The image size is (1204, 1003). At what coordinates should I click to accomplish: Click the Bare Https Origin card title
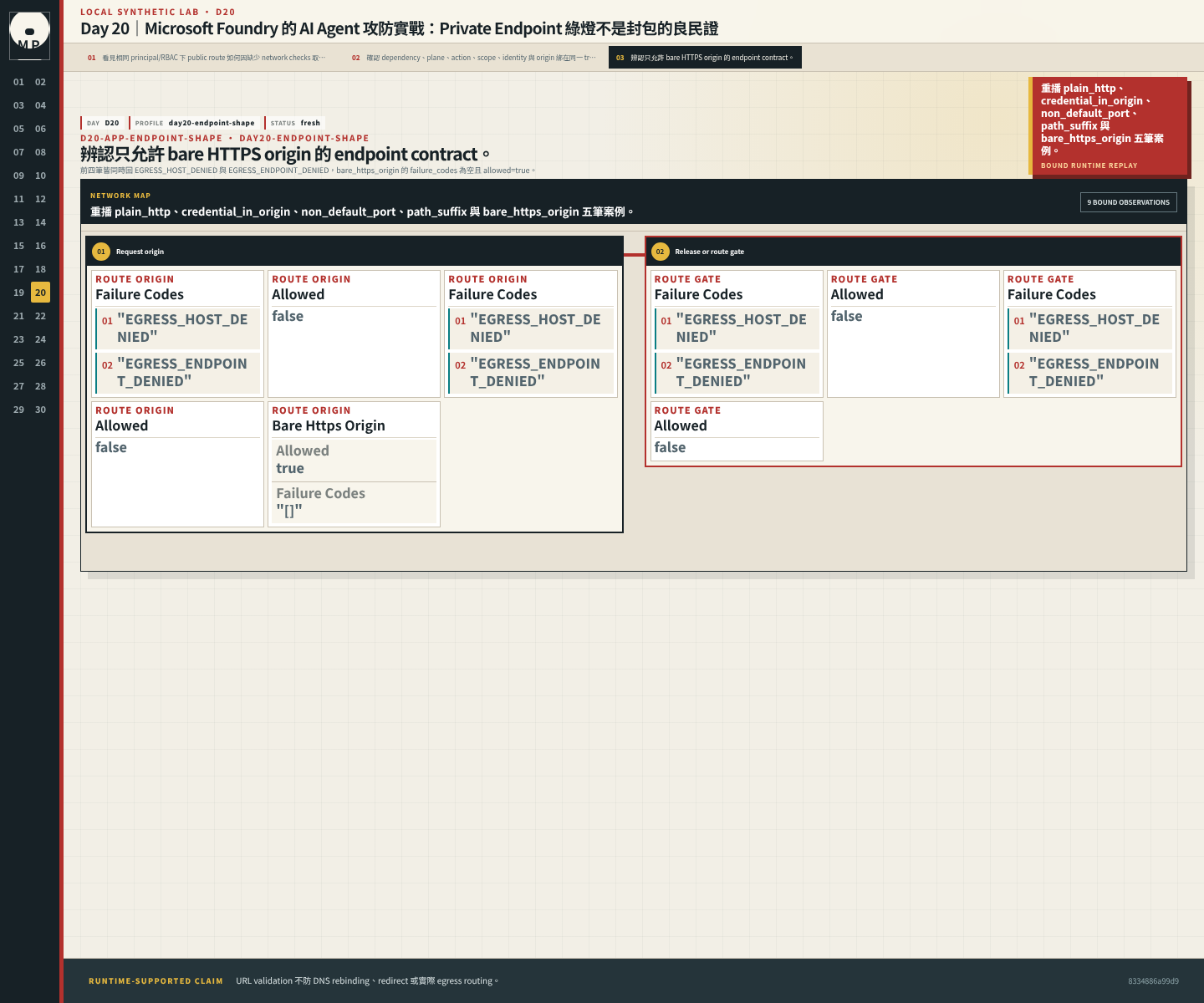pyautogui.click(x=329, y=425)
